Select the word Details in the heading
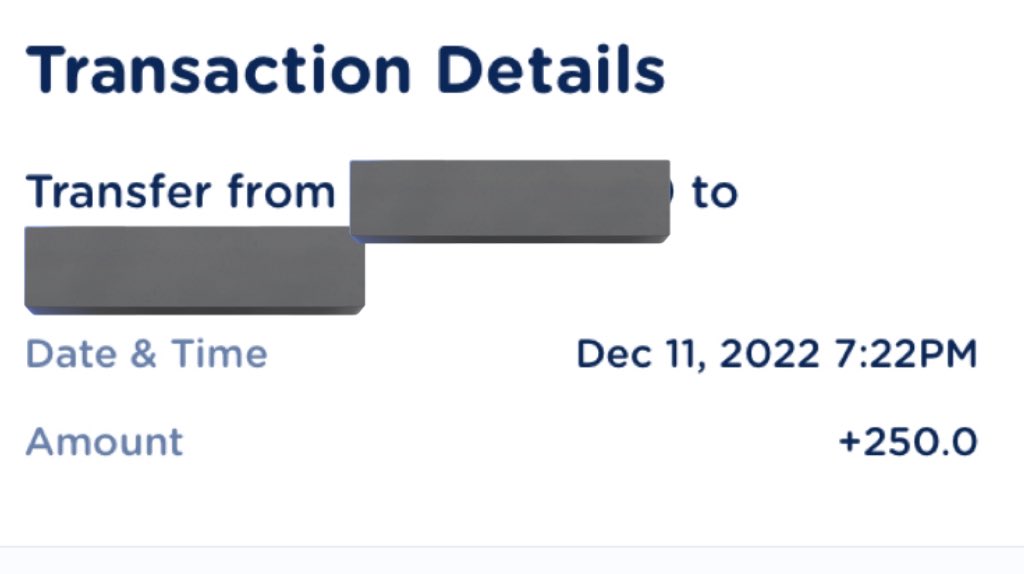This screenshot has height=574, width=1024. point(551,70)
